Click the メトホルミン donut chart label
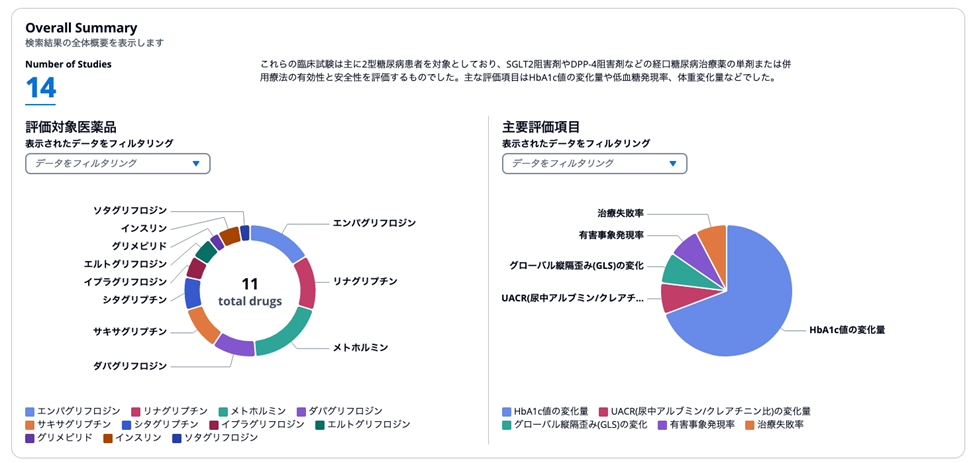This screenshot has width=975, height=463. (360, 347)
